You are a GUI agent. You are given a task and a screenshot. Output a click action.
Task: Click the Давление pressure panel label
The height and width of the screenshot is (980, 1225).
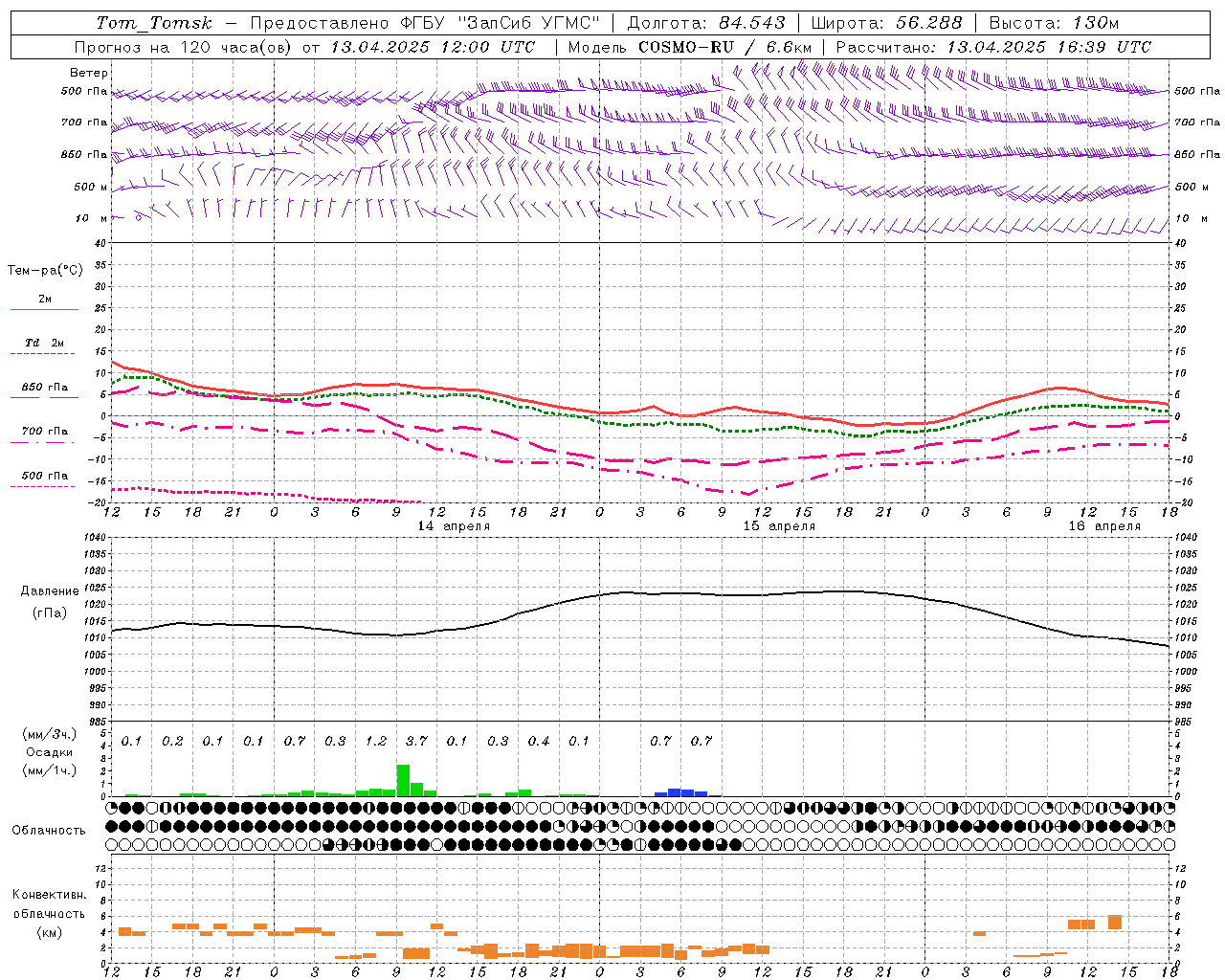tap(50, 591)
